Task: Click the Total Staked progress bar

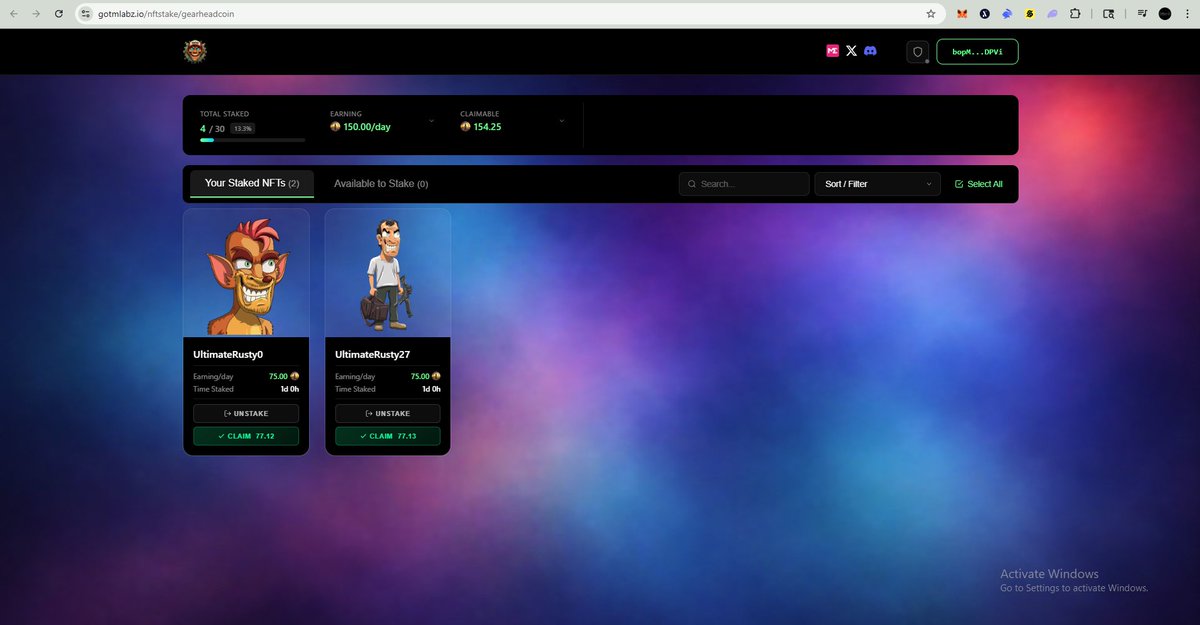Action: click(252, 140)
